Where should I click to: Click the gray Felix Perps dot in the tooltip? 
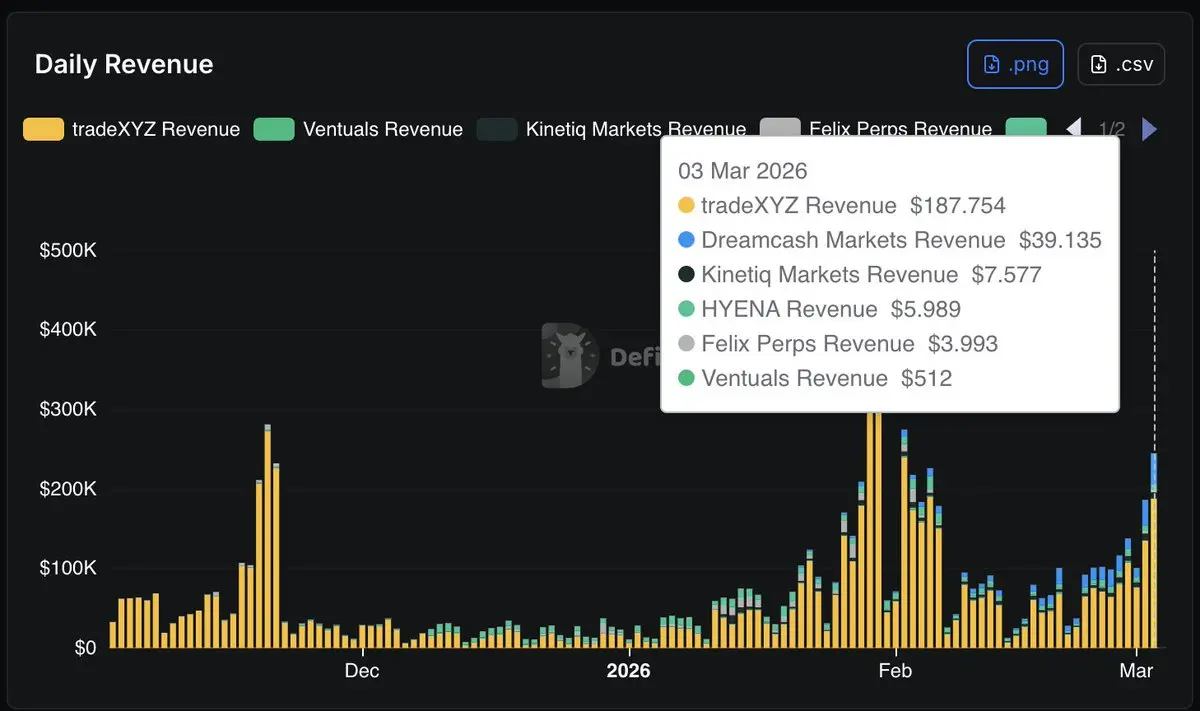[686, 344]
